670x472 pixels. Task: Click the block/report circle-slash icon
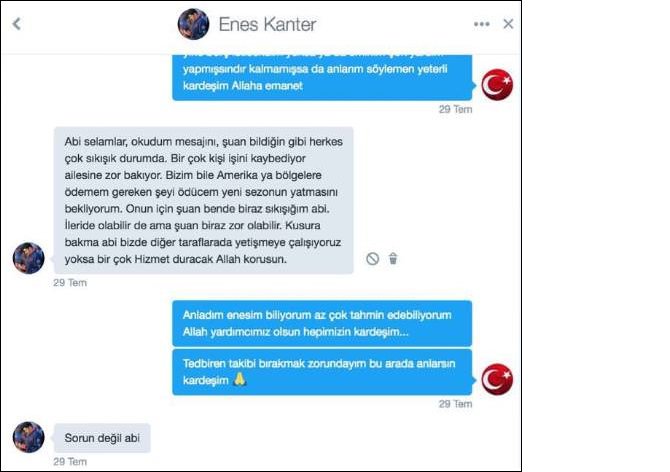click(372, 258)
